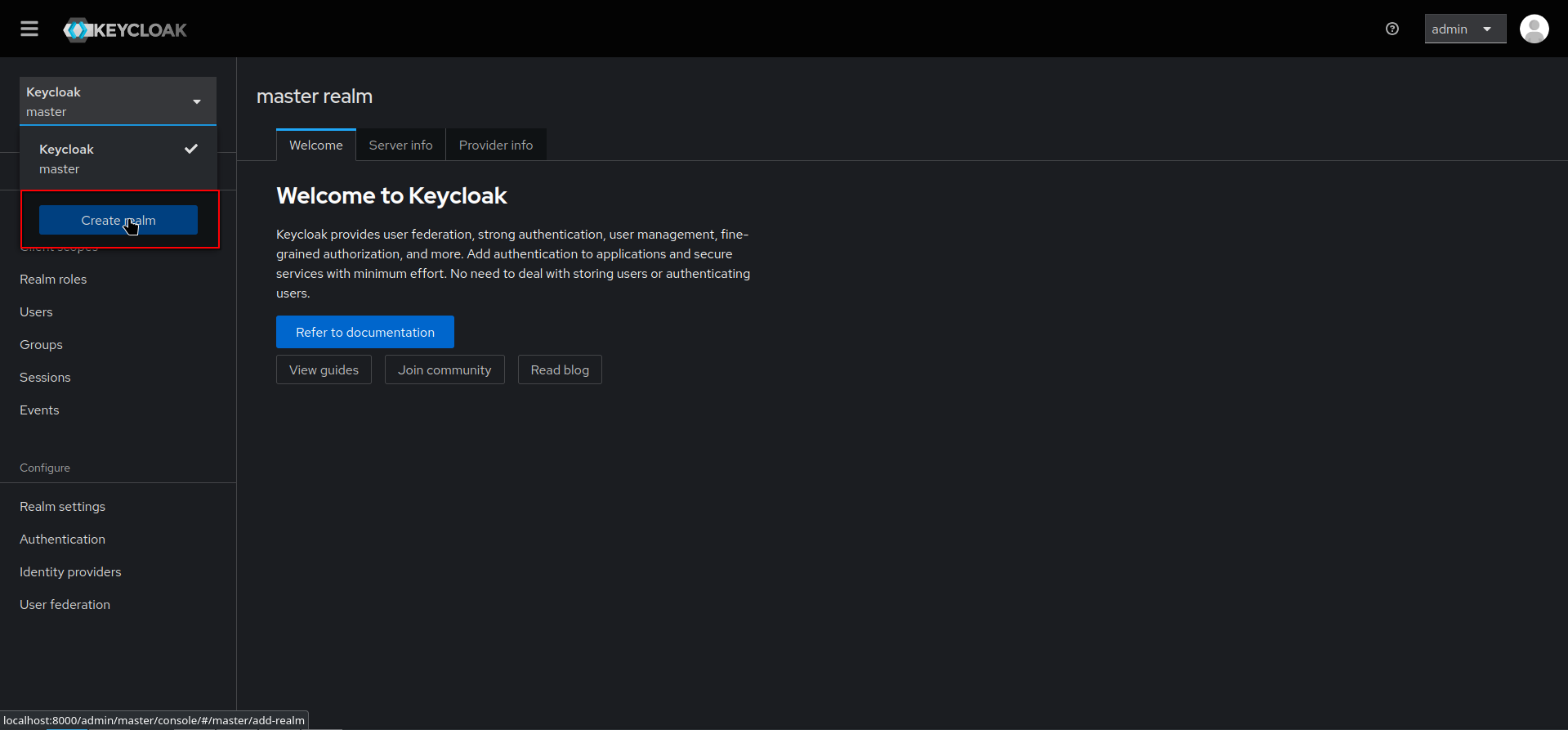Open User federation in sidebar
This screenshot has width=1568, height=730.
(65, 605)
